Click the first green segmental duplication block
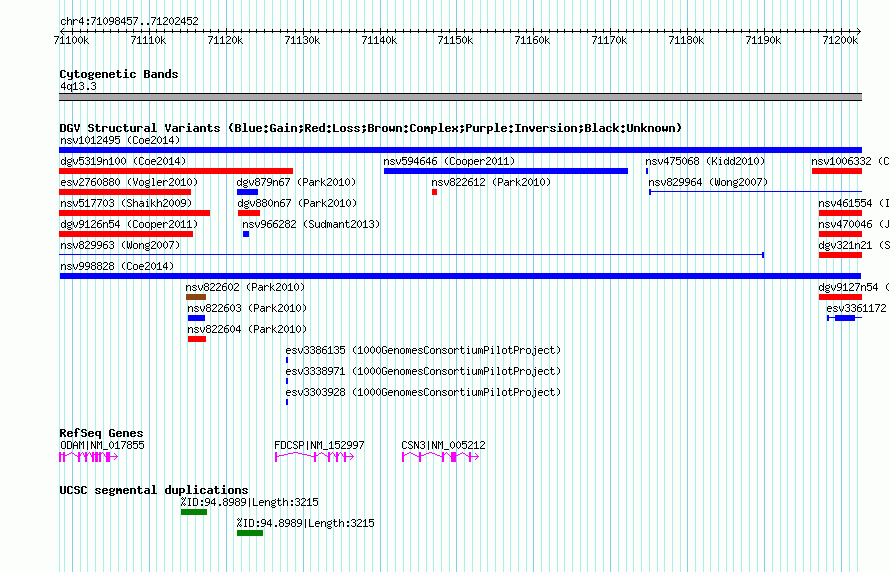890x572 pixels. (x=194, y=512)
